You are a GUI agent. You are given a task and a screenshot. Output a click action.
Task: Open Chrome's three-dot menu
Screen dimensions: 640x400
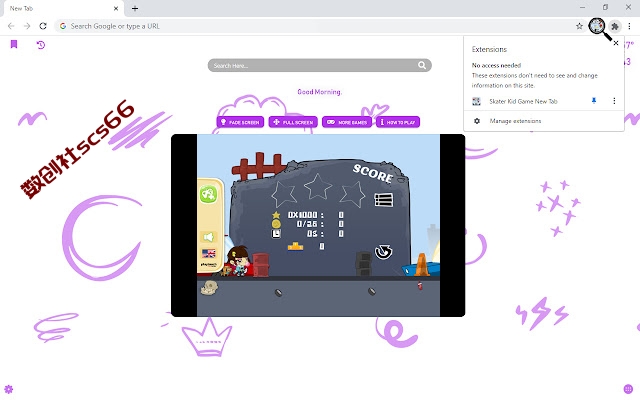click(629, 26)
